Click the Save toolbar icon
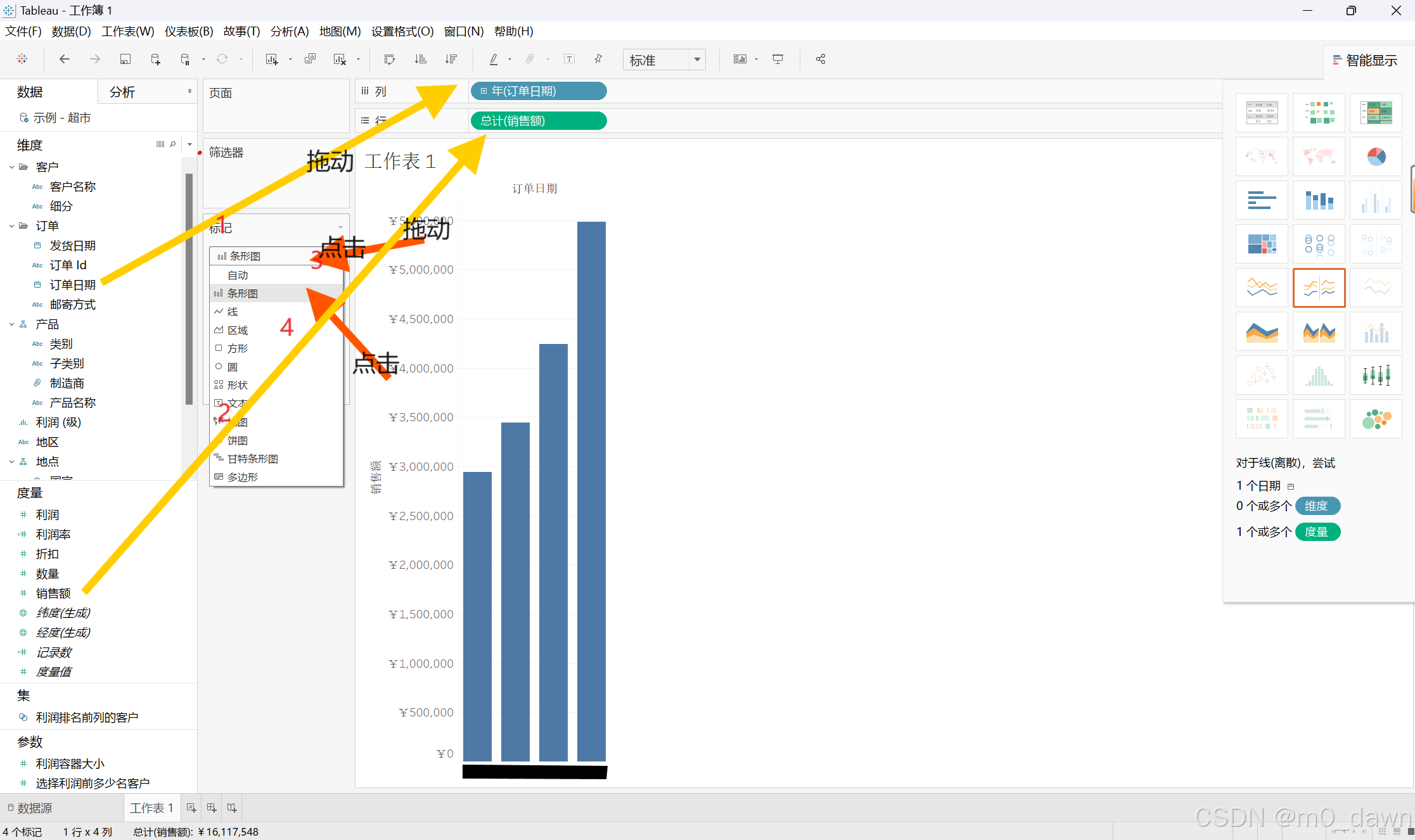Viewport: 1415px width, 840px height. tap(125, 59)
